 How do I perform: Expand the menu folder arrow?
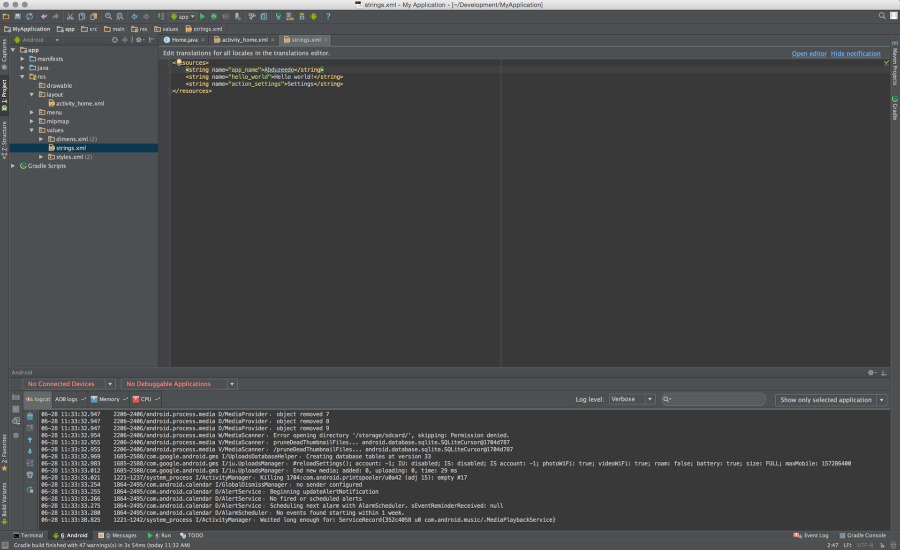32,113
